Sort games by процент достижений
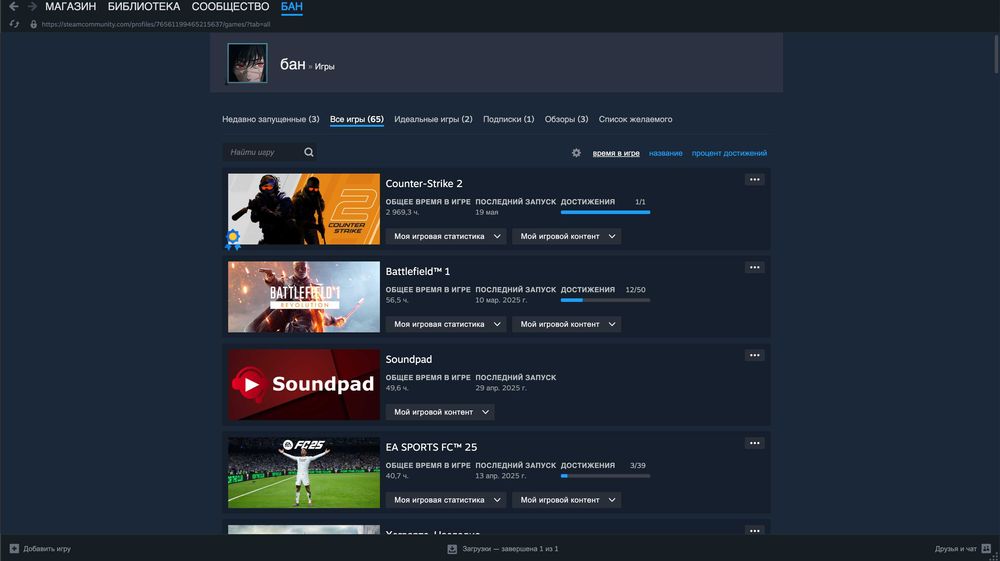 [729, 153]
